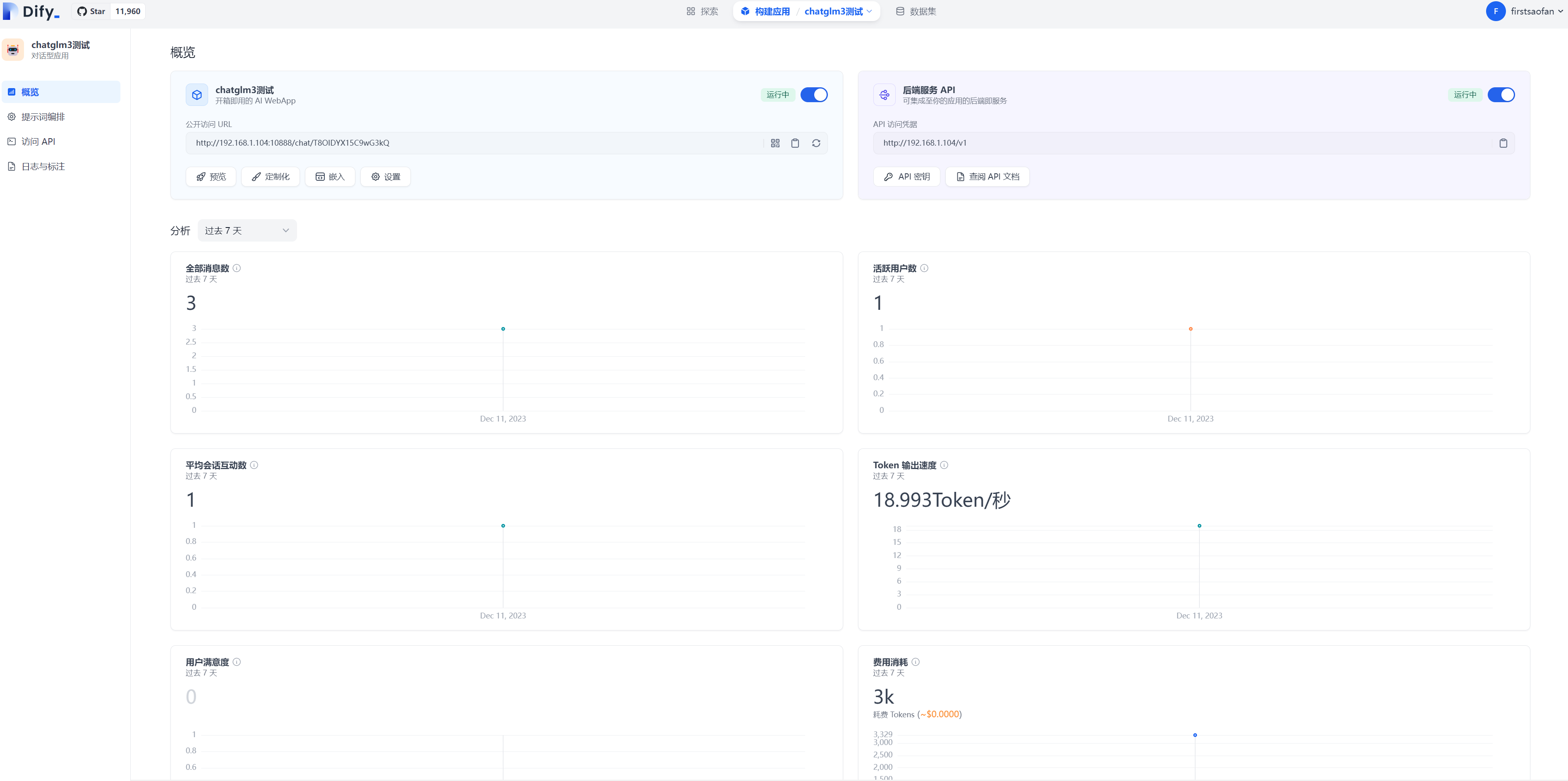This screenshot has width=1568, height=781.
Task: Click the ~$0.0000 cost text
Action: click(x=939, y=715)
